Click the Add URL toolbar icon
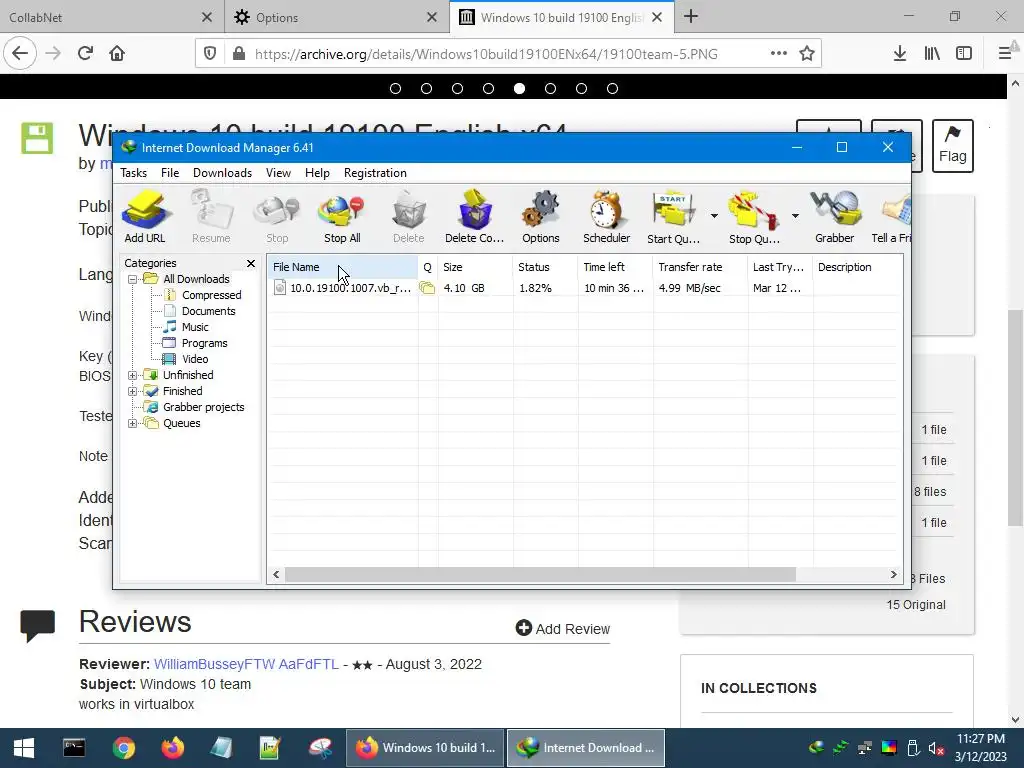1024x768 pixels. pos(145,217)
